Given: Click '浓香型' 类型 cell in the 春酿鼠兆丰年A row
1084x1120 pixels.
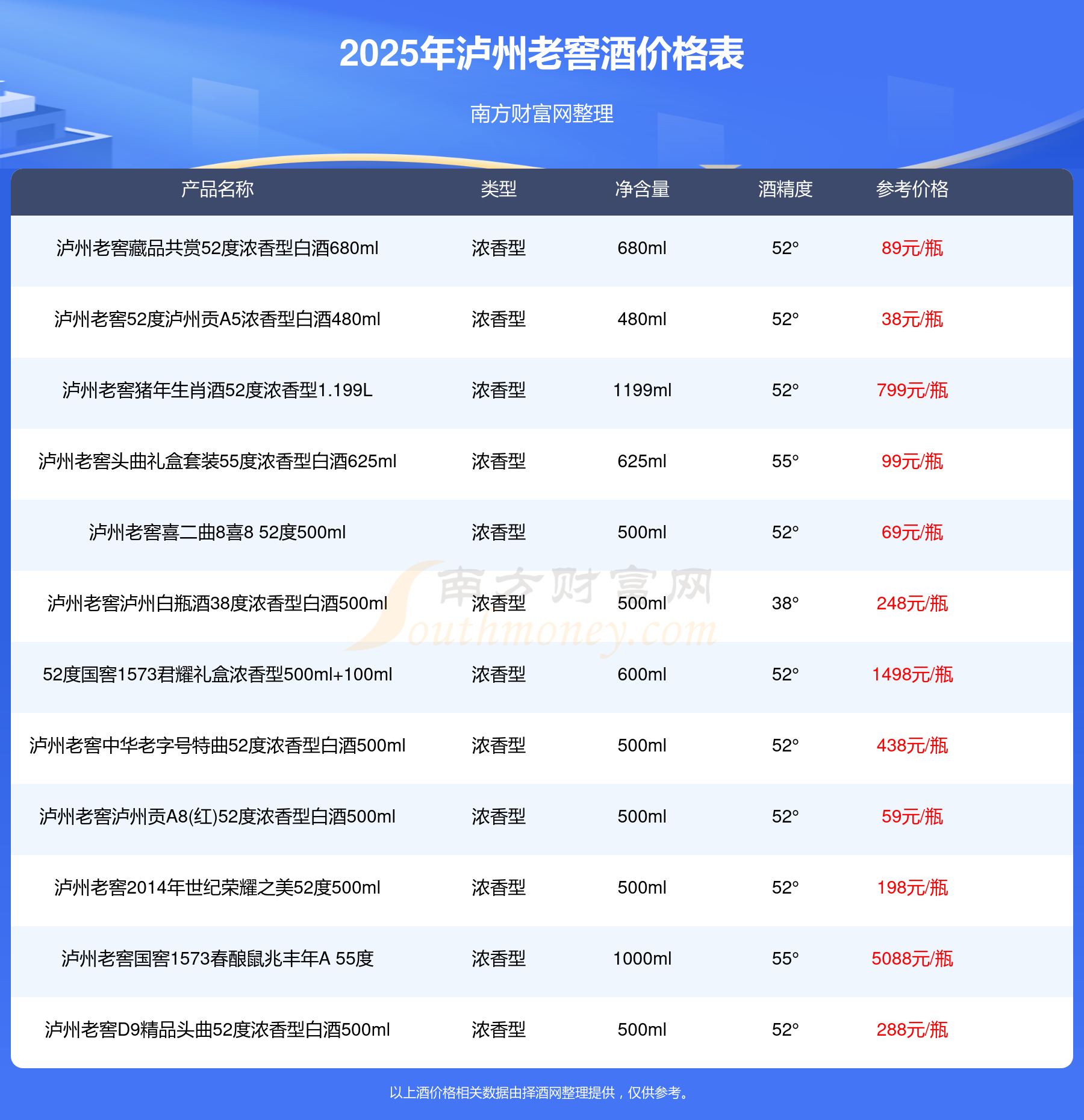Looking at the screenshot, I should [x=499, y=959].
